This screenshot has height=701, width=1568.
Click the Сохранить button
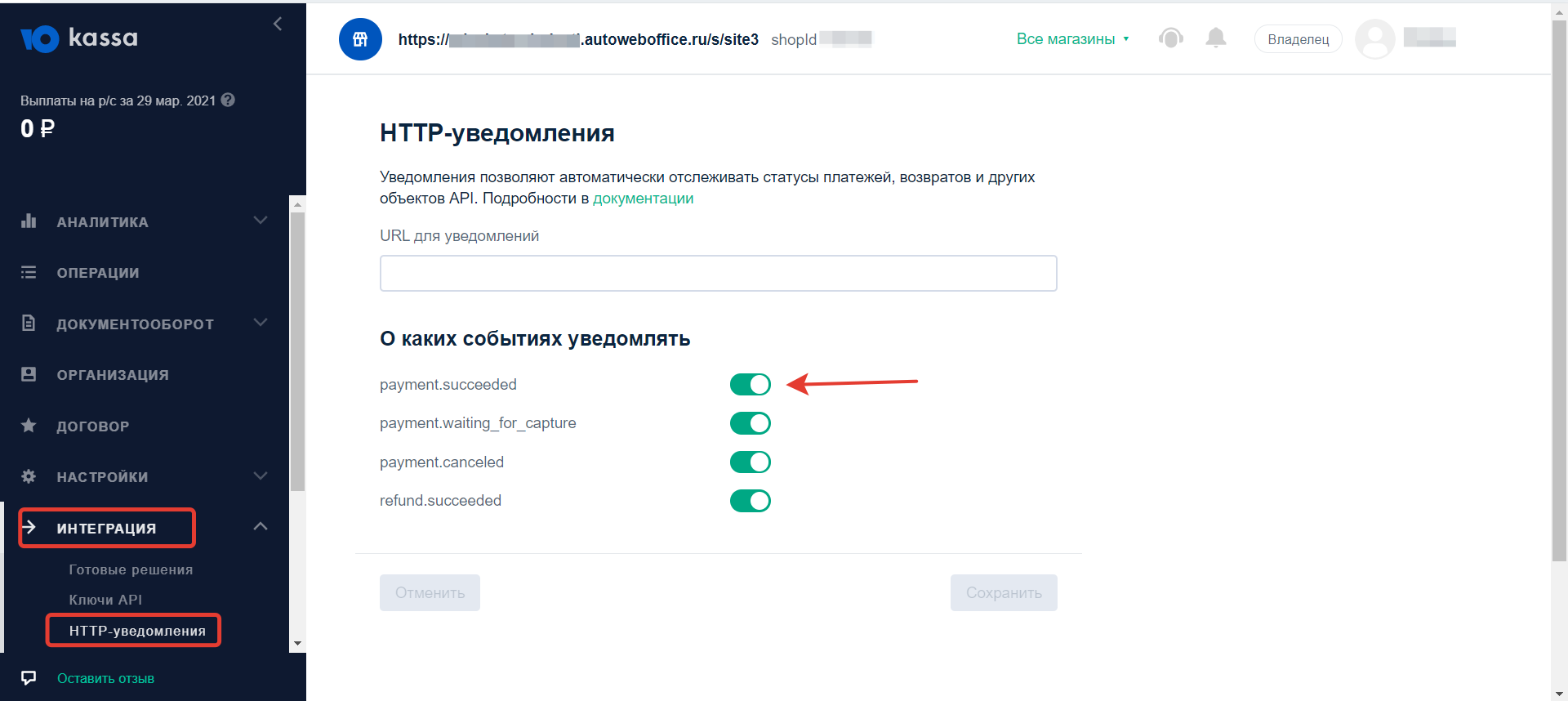click(1003, 592)
